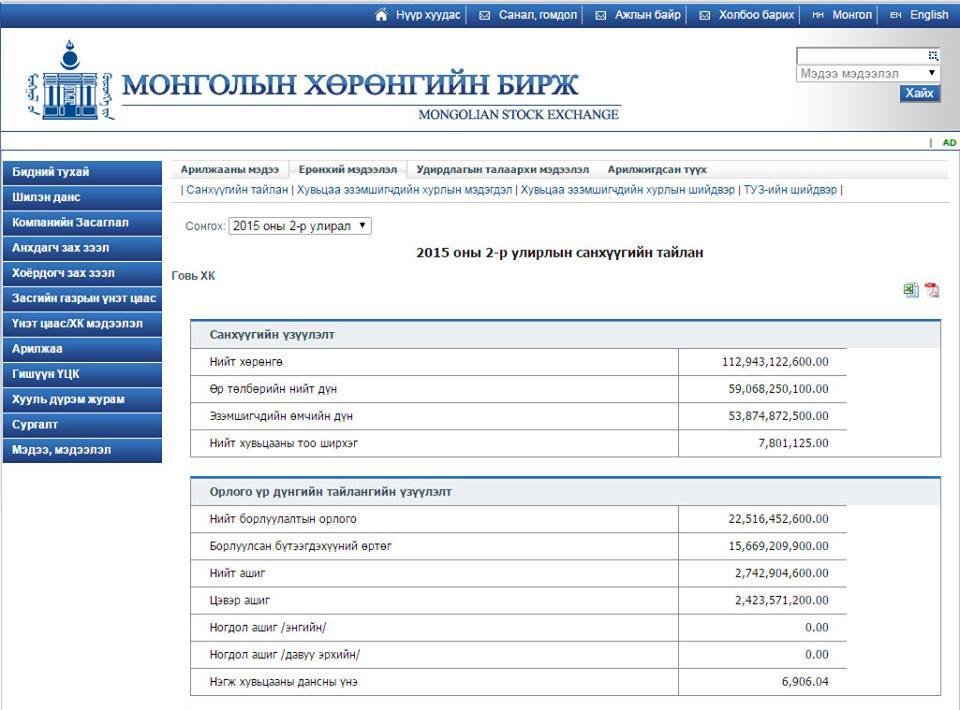The image size is (960, 710).
Task: Go to Нүүр хуудас home link
Action: point(428,15)
